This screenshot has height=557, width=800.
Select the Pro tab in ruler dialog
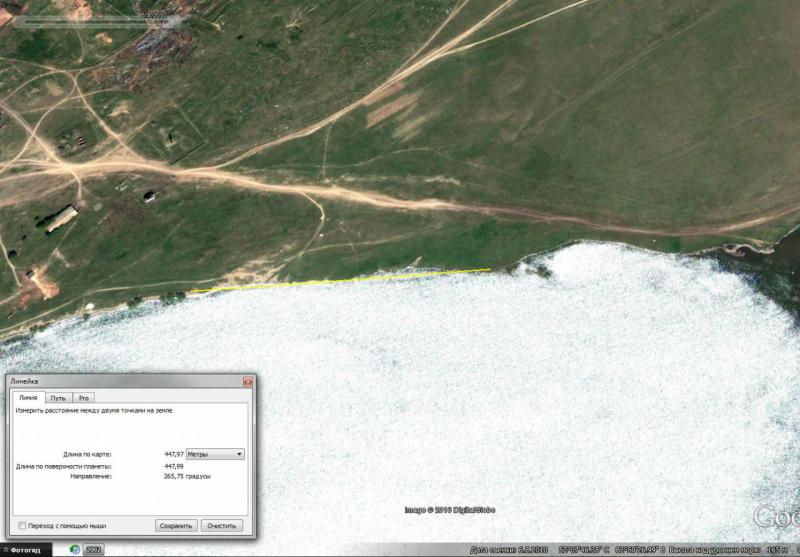[x=84, y=398]
